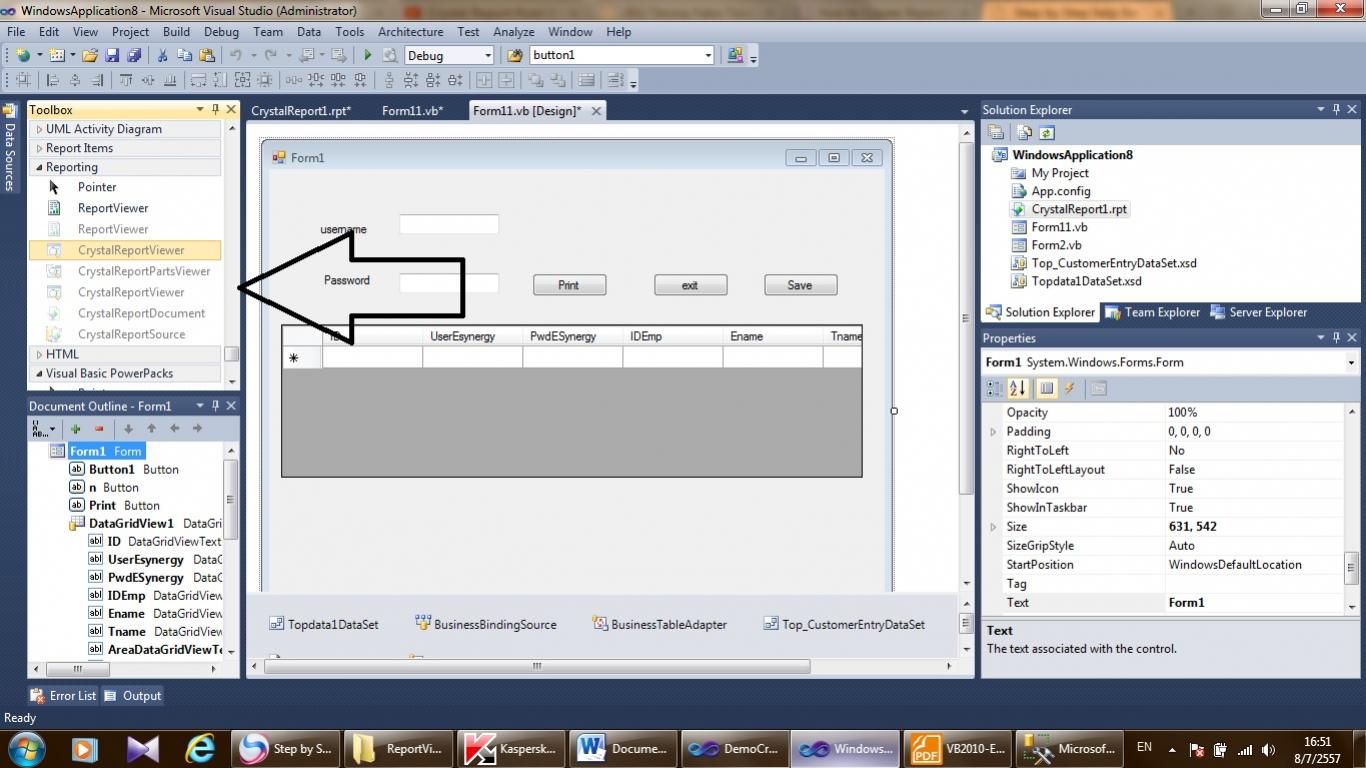The image size is (1366, 768).
Task: Expand the UML Activity Diagram toolbox group
Action: [x=40, y=129]
